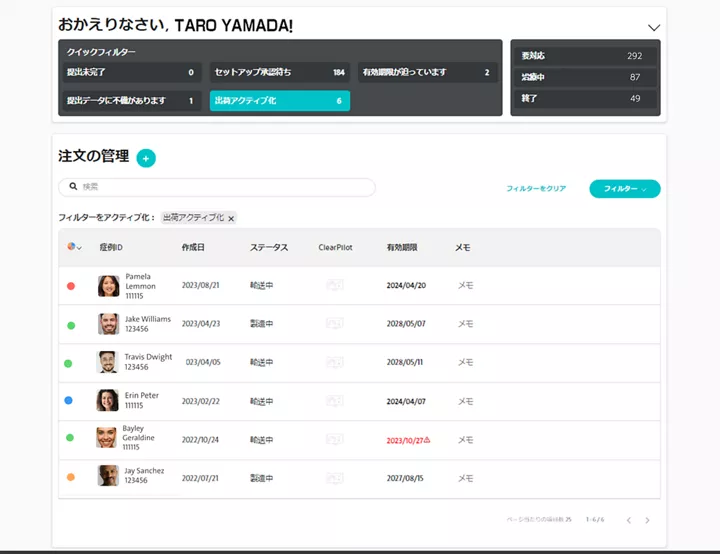Go to next page of orders
This screenshot has height=554, width=720.
click(x=647, y=520)
